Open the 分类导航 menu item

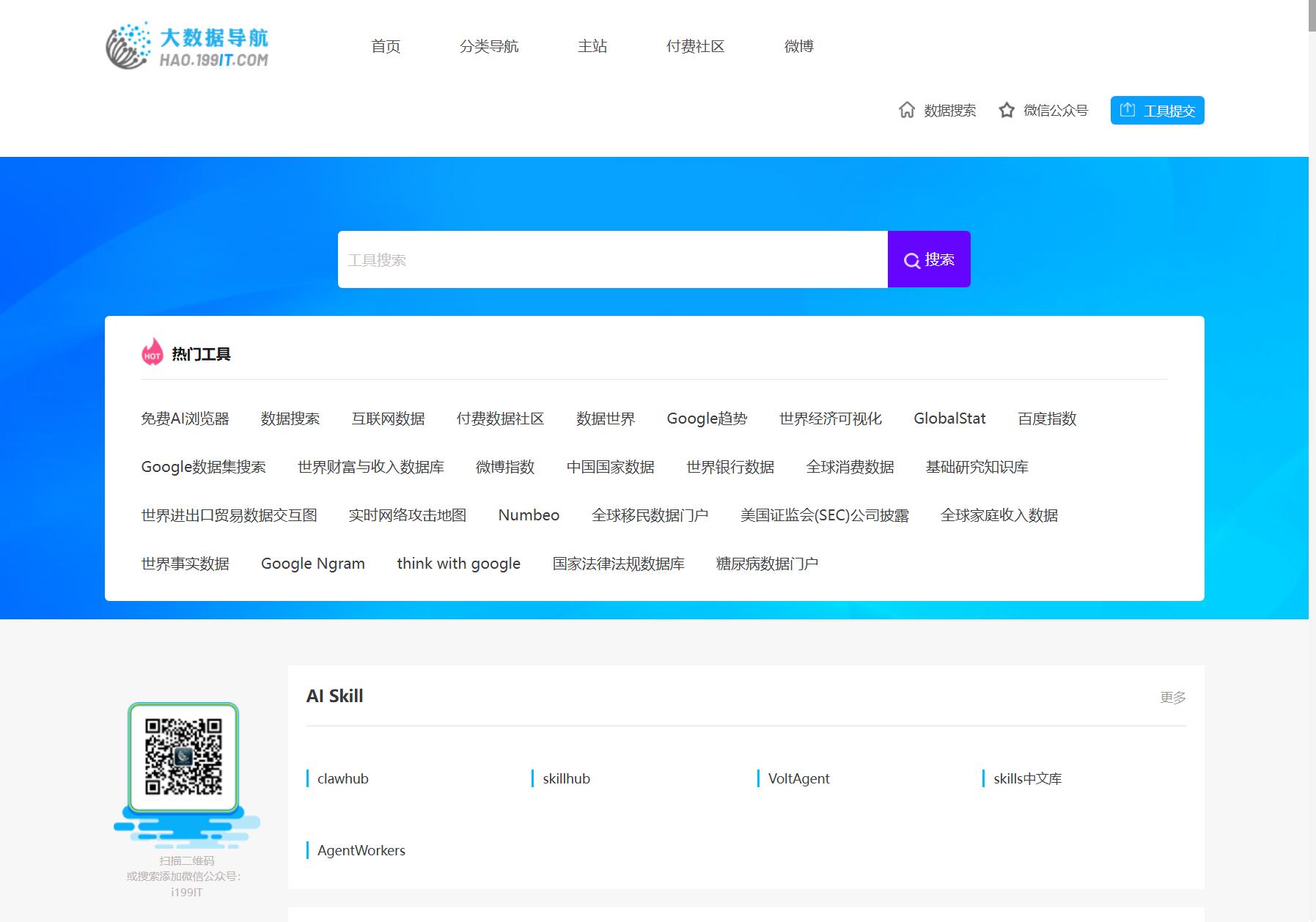489,46
